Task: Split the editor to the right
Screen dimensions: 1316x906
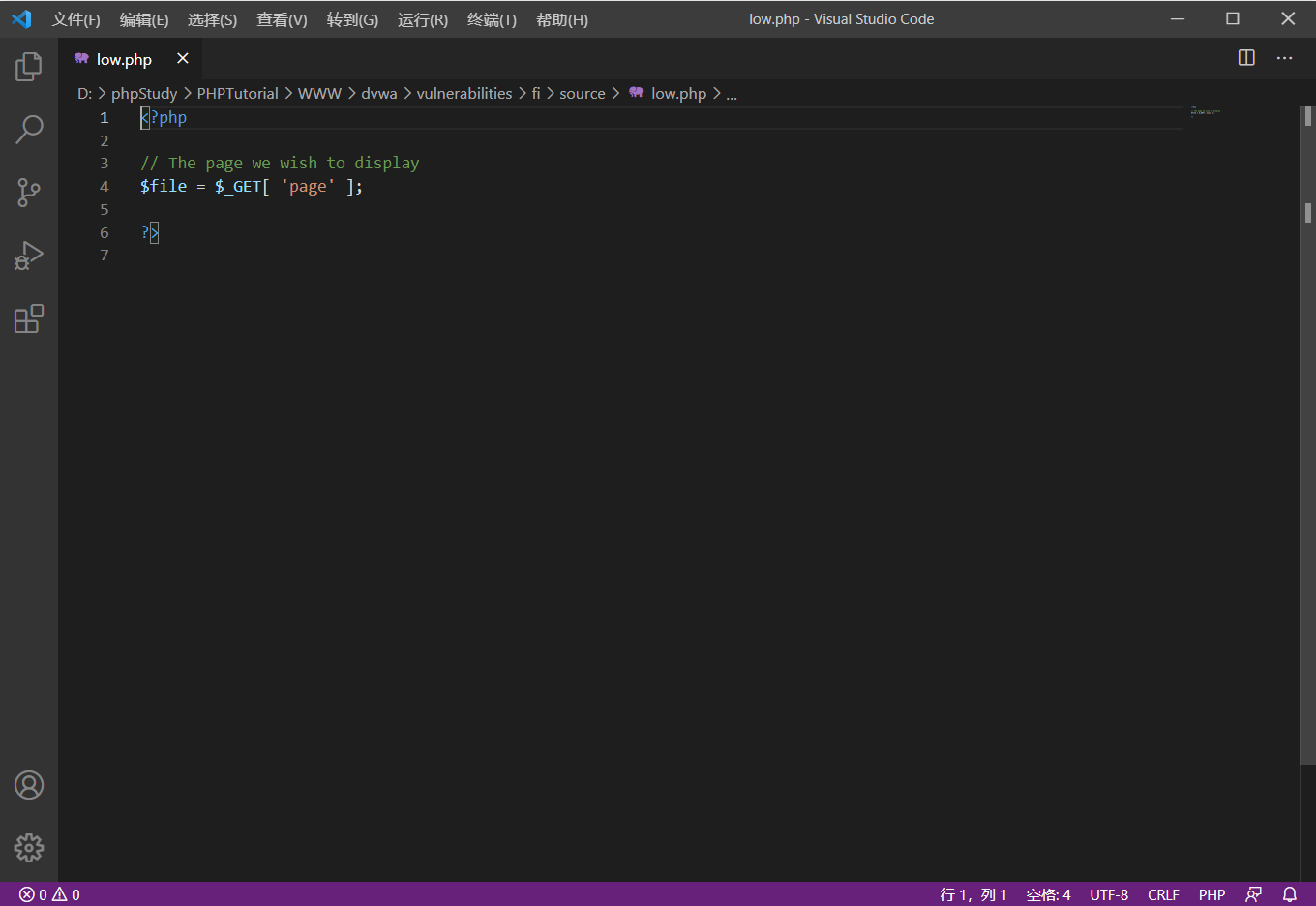Action: (x=1246, y=58)
